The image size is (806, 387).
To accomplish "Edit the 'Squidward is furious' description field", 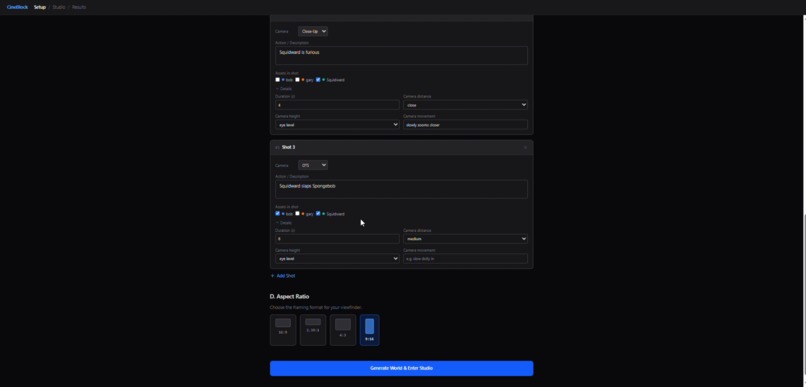I will 401,56.
